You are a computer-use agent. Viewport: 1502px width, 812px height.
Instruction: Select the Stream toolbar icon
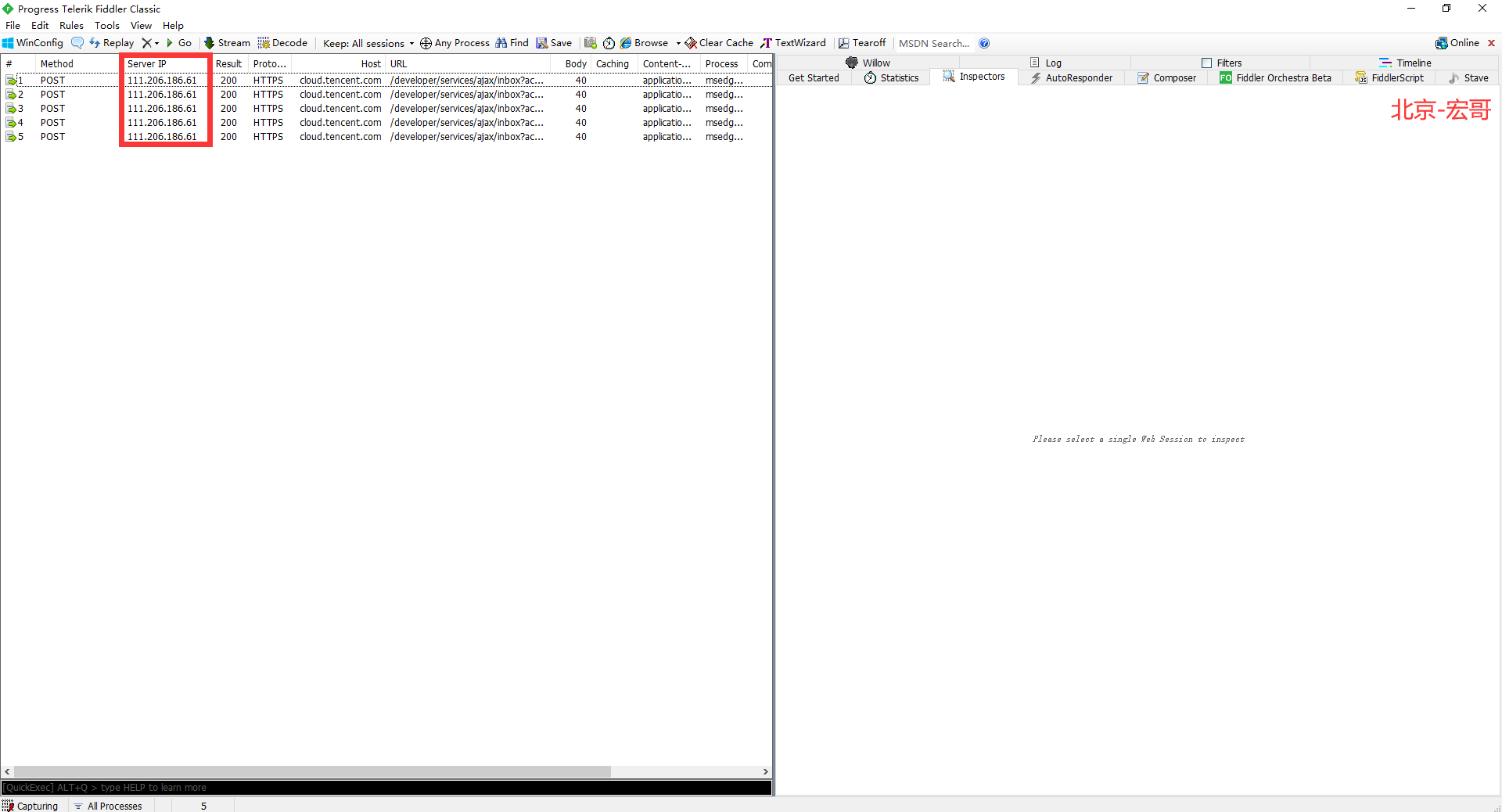(x=226, y=43)
